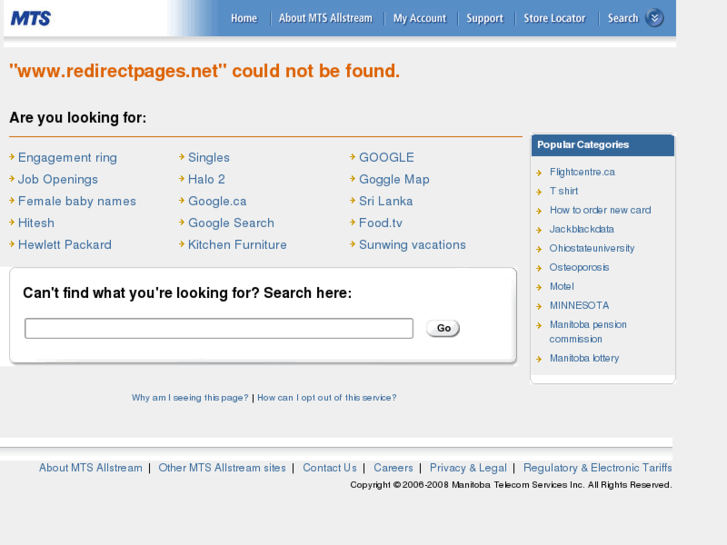Go to My Account menu

tap(420, 19)
